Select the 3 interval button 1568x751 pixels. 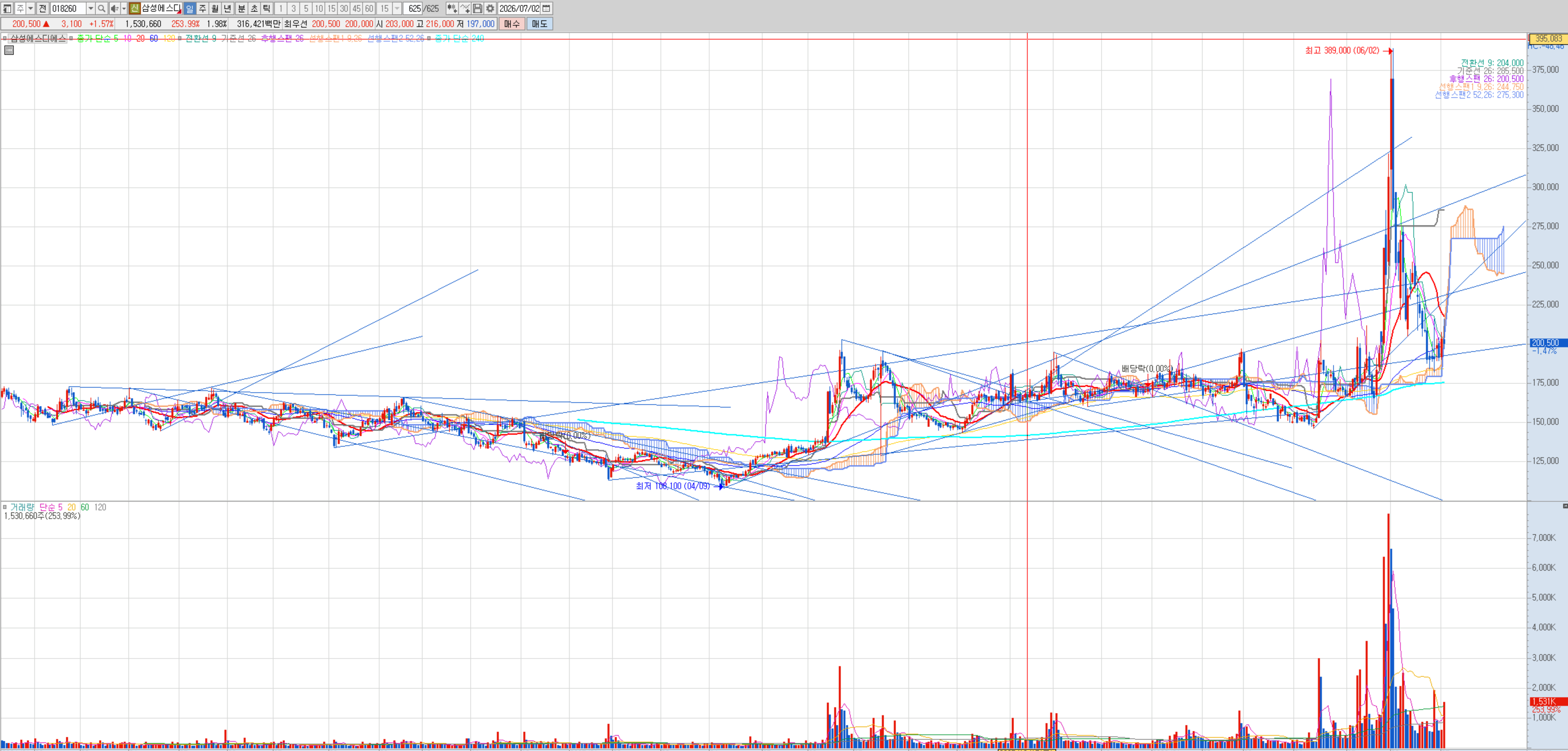tap(293, 8)
